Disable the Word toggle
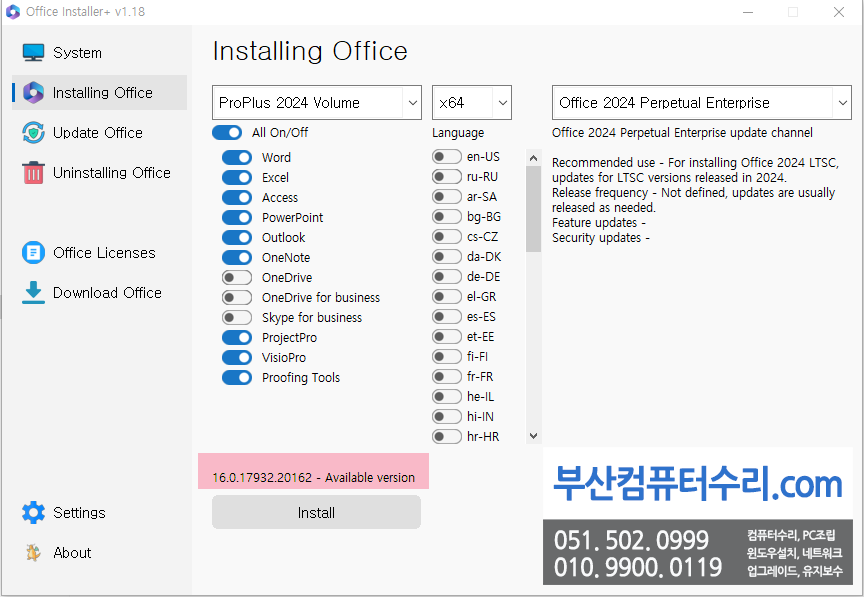864x597 pixels. (x=237, y=158)
